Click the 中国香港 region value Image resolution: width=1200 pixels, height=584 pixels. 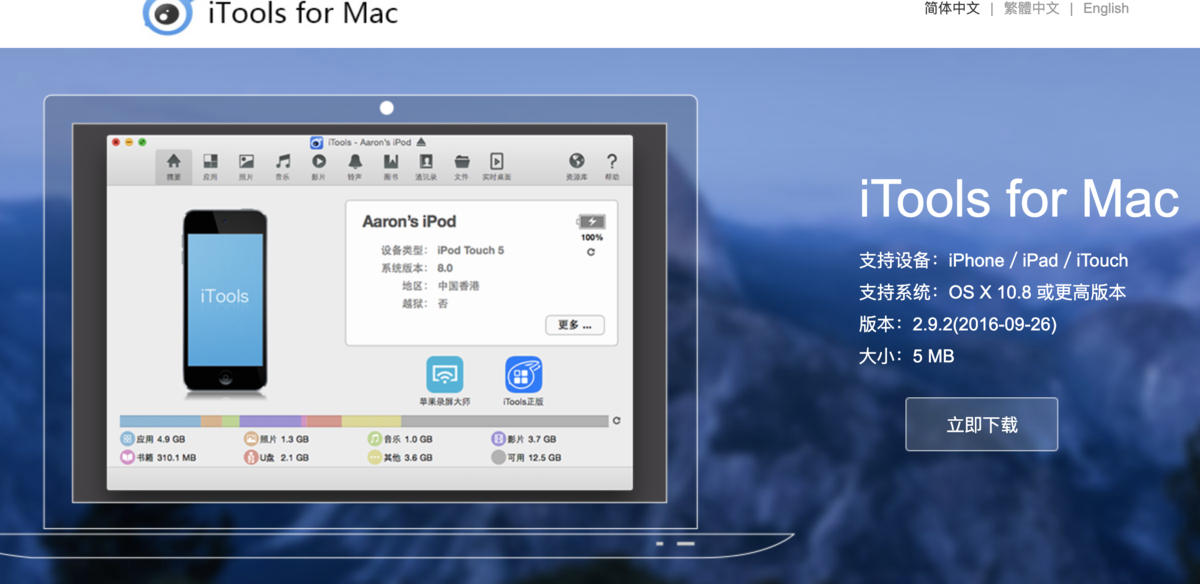[458, 286]
